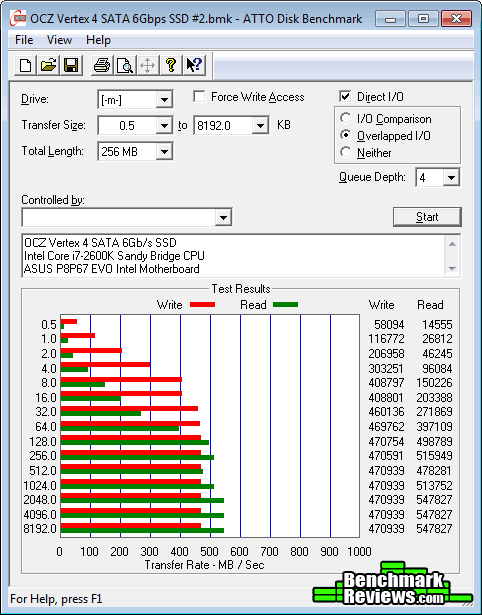Screen dimensions: 482x615
Task: Uncheck the Direct I/O checkbox
Action: click(345, 96)
